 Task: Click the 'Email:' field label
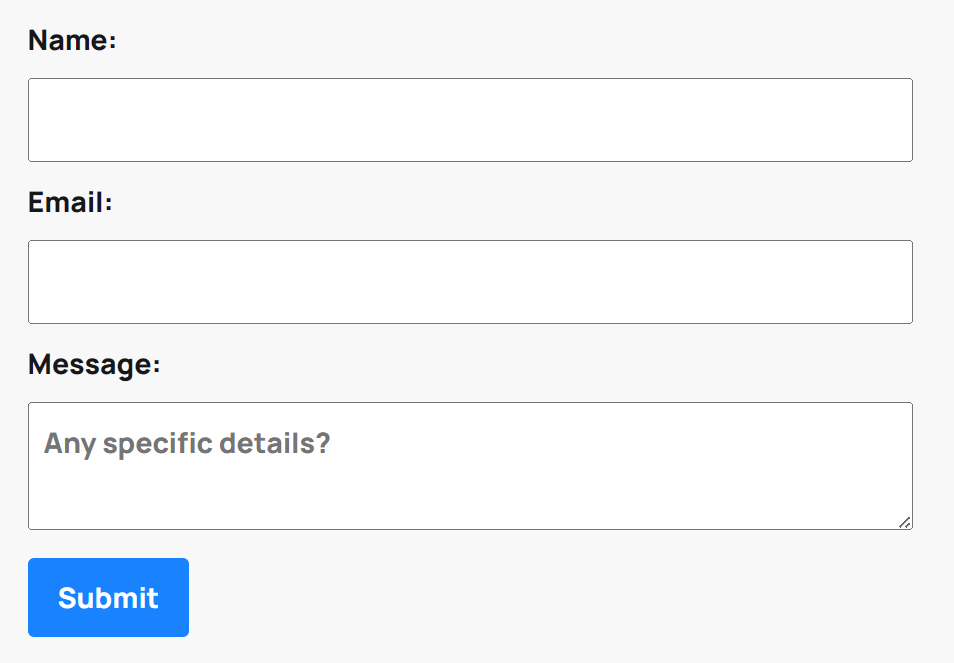coord(68,202)
